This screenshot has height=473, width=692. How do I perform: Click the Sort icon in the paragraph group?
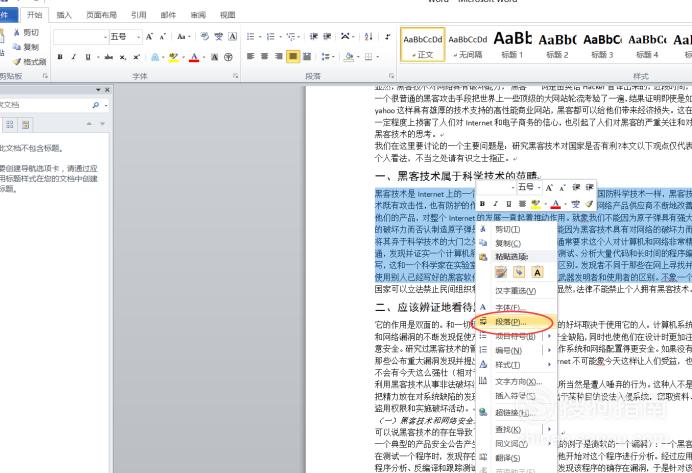(369, 37)
